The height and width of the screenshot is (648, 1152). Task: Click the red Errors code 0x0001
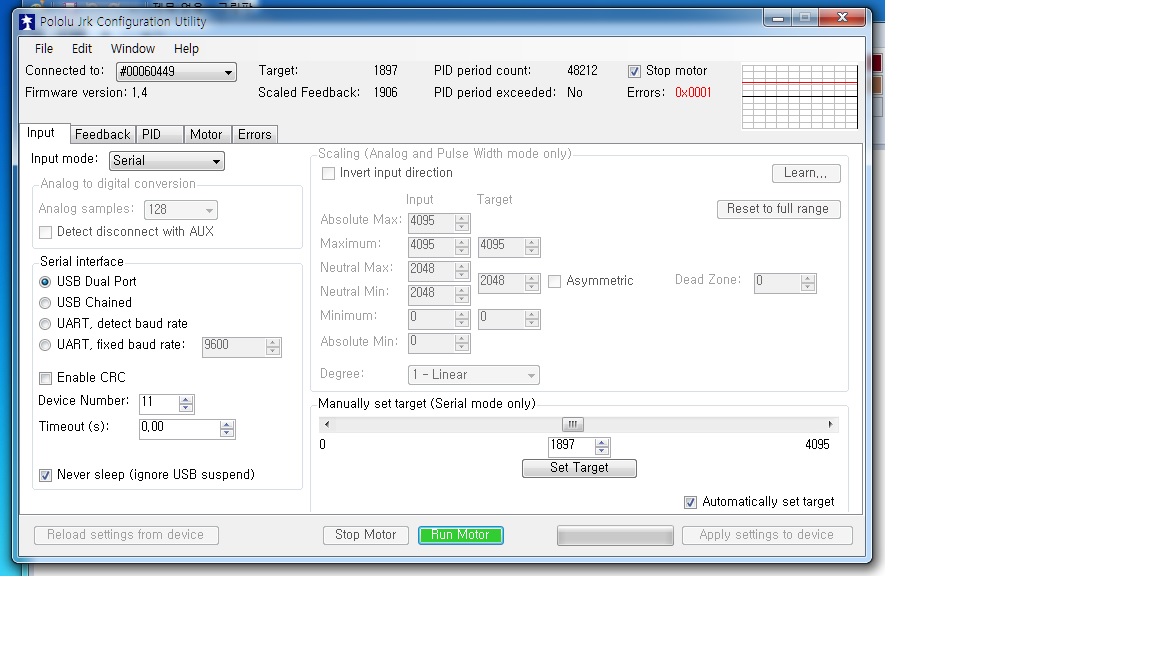point(693,93)
